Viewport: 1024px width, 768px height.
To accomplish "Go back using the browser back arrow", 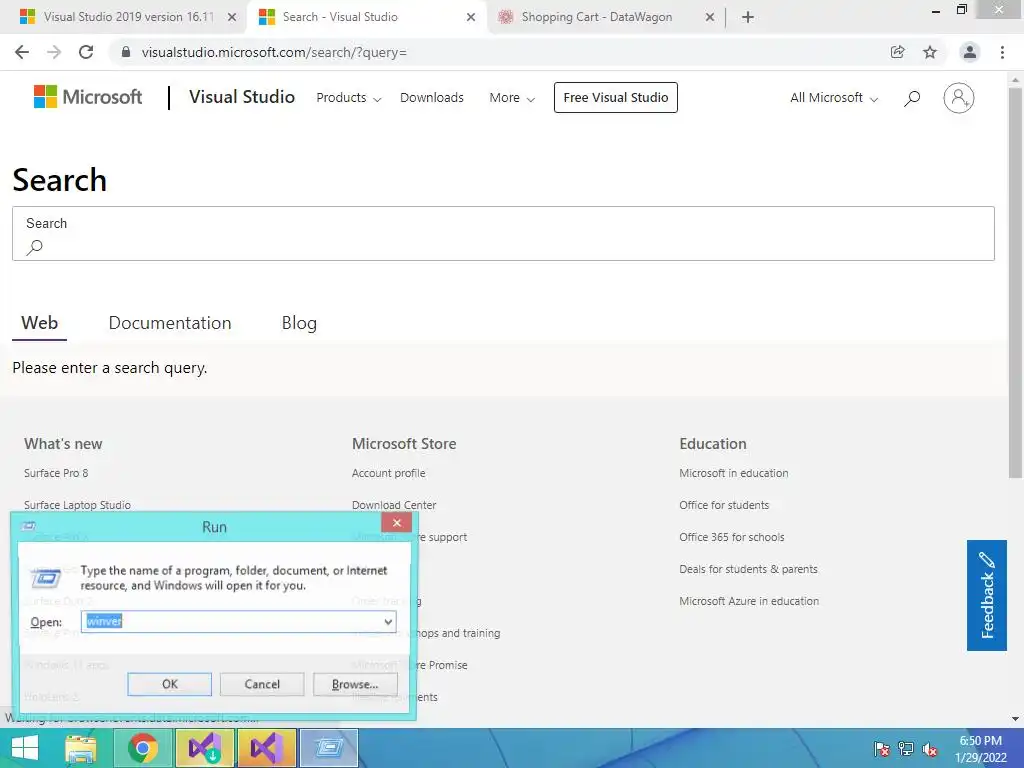I will 22,52.
